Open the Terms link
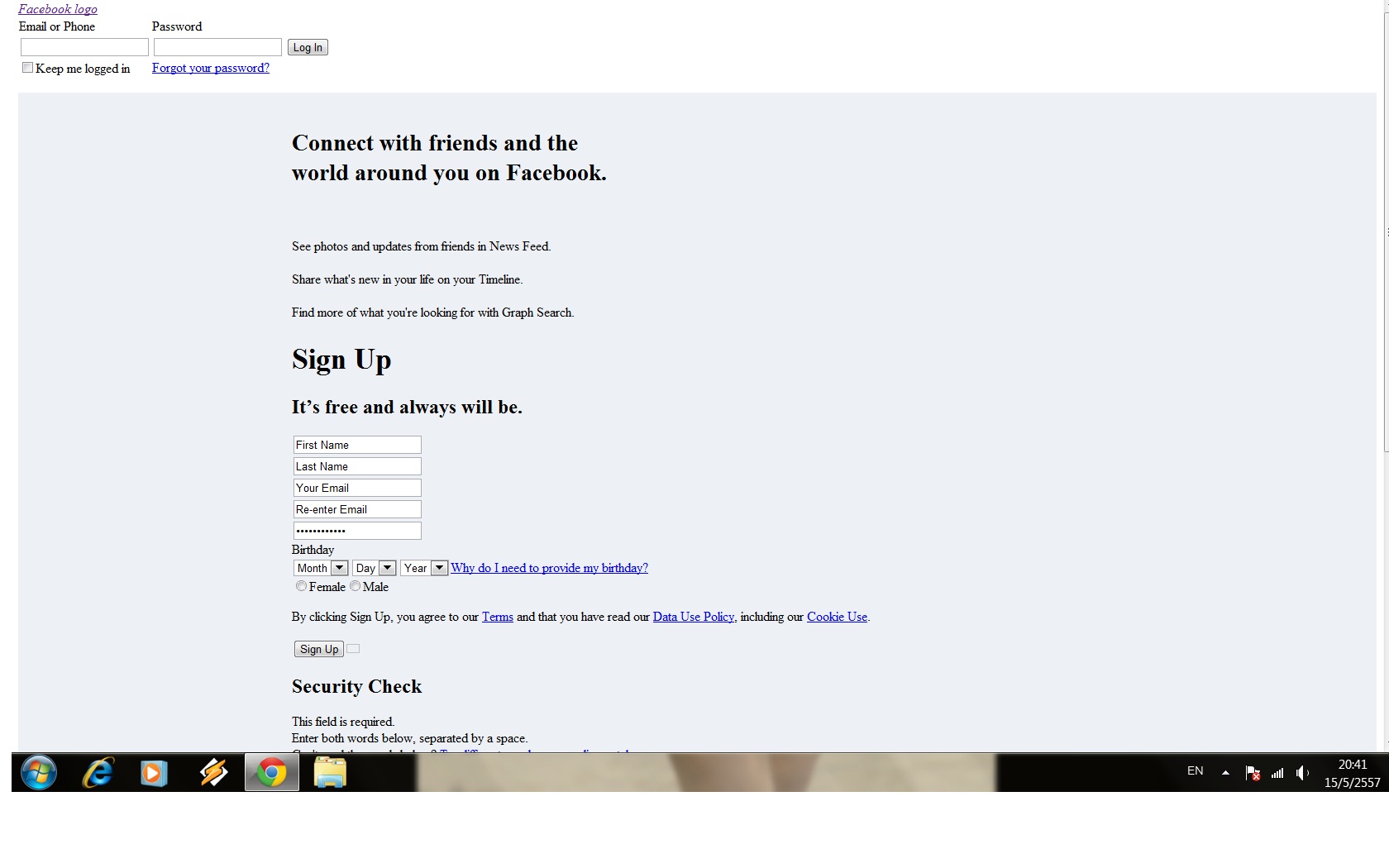 pos(498,617)
